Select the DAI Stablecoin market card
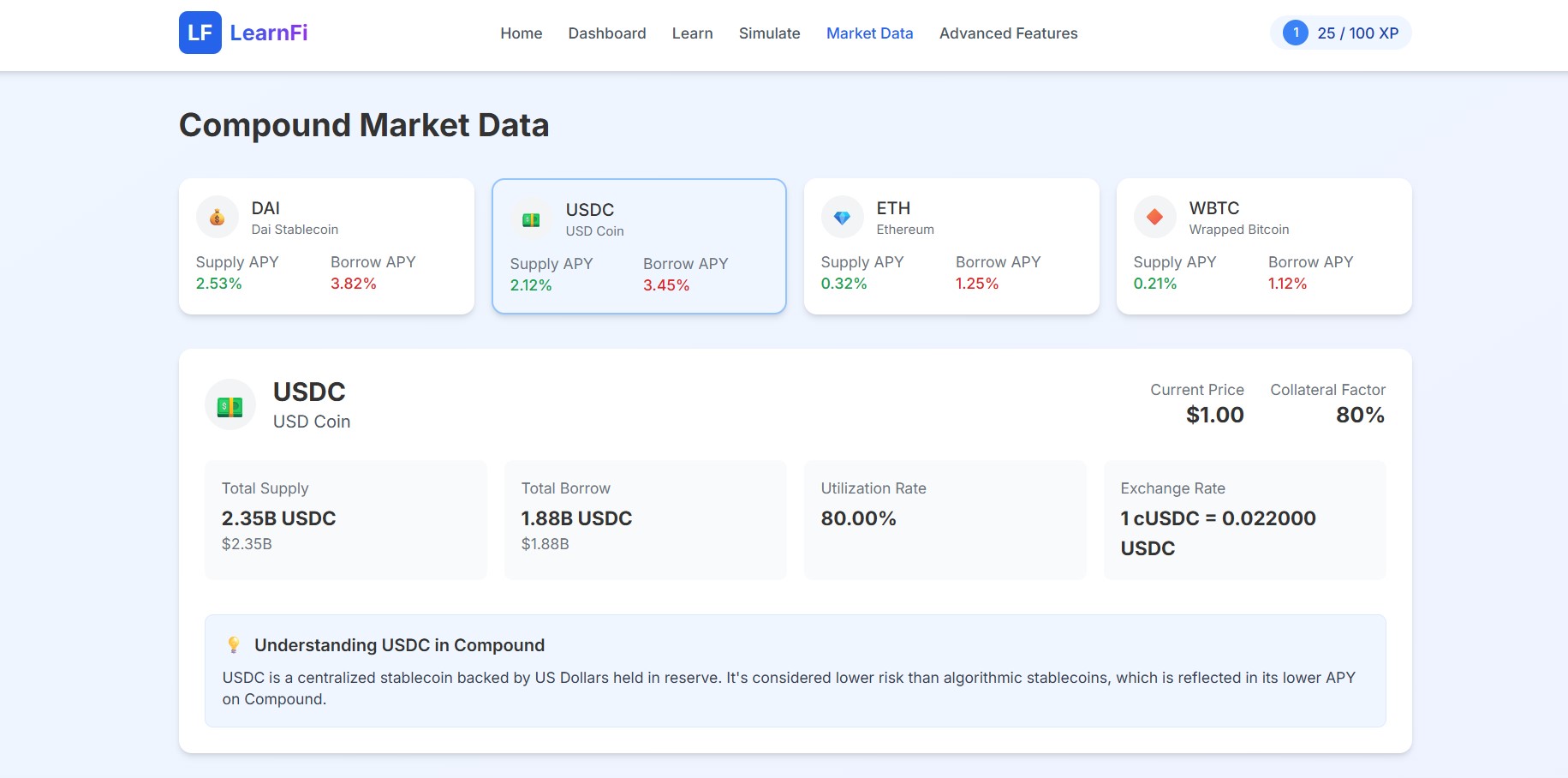 tap(326, 247)
